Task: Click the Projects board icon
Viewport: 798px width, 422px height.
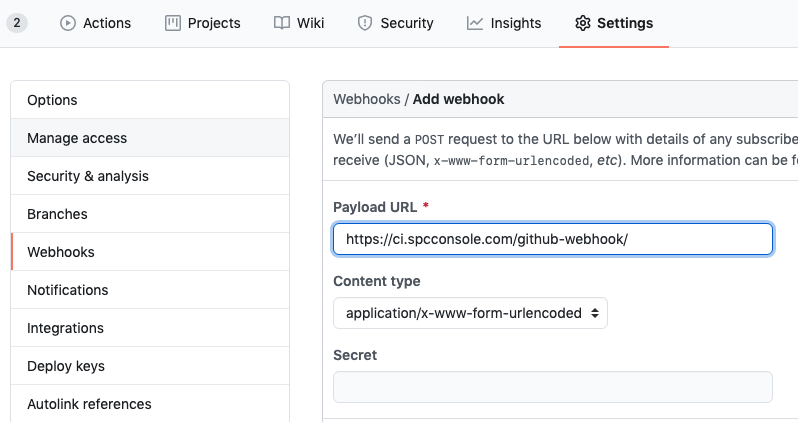Action: (x=173, y=23)
